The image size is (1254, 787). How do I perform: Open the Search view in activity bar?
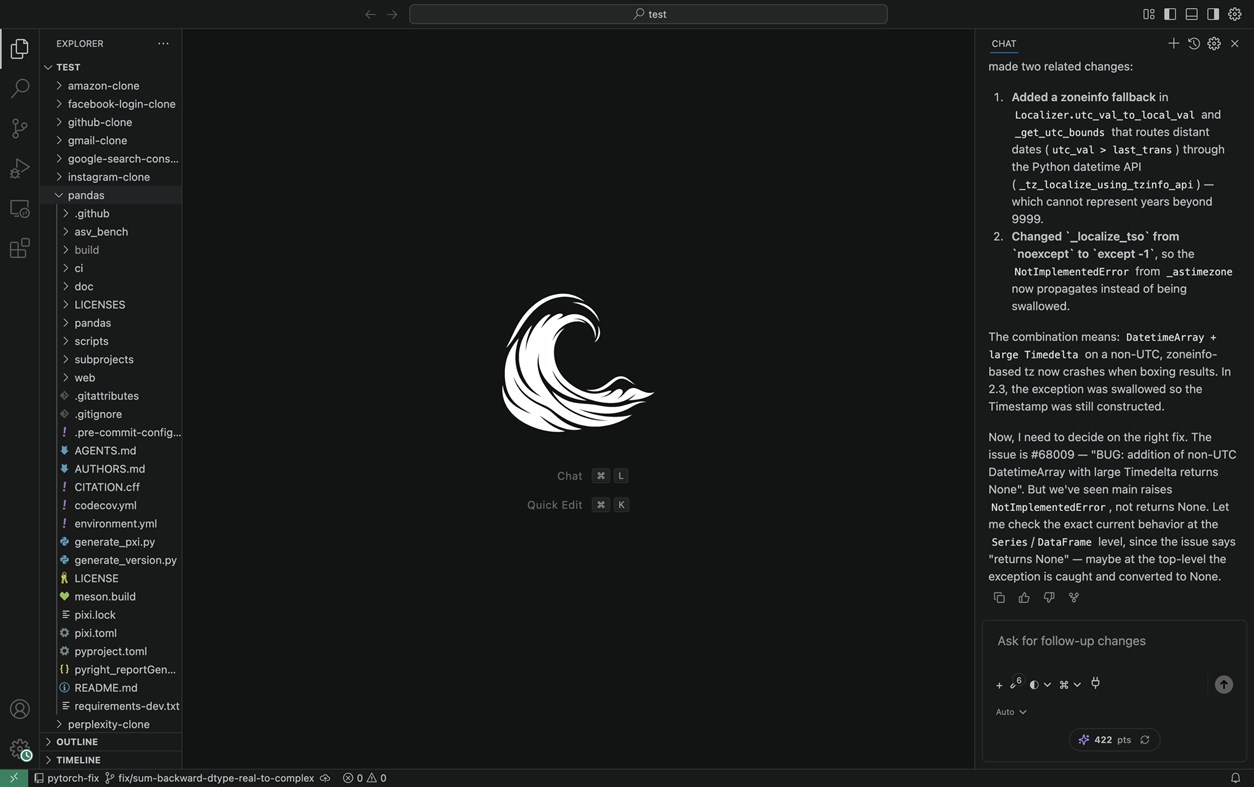click(x=19, y=88)
